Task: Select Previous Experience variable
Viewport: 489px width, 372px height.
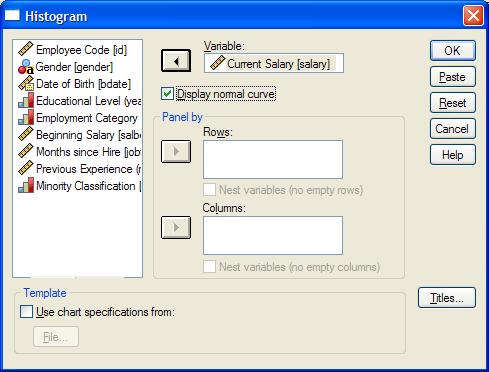Action: click(x=89, y=169)
